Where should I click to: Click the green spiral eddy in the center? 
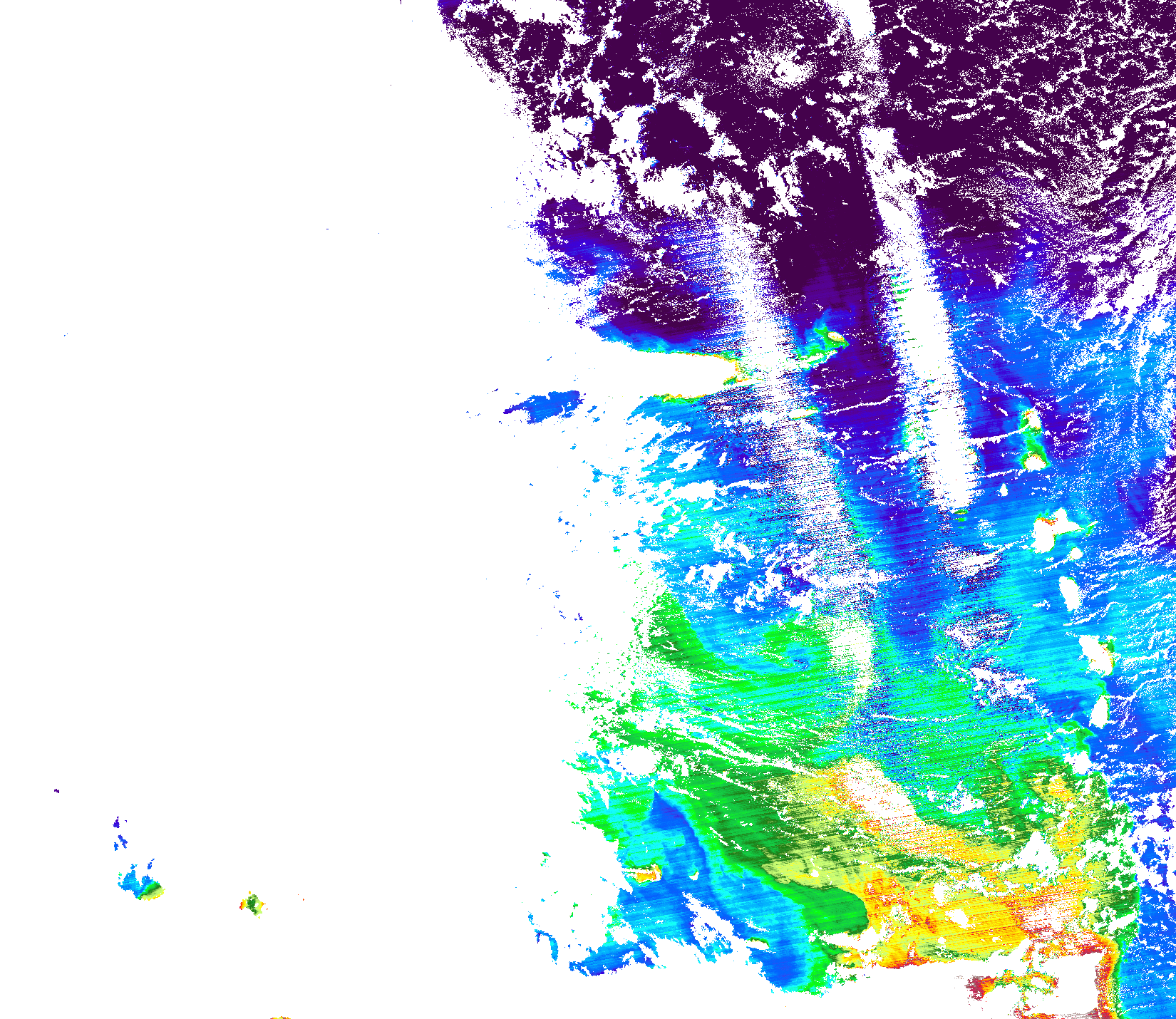click(791, 650)
